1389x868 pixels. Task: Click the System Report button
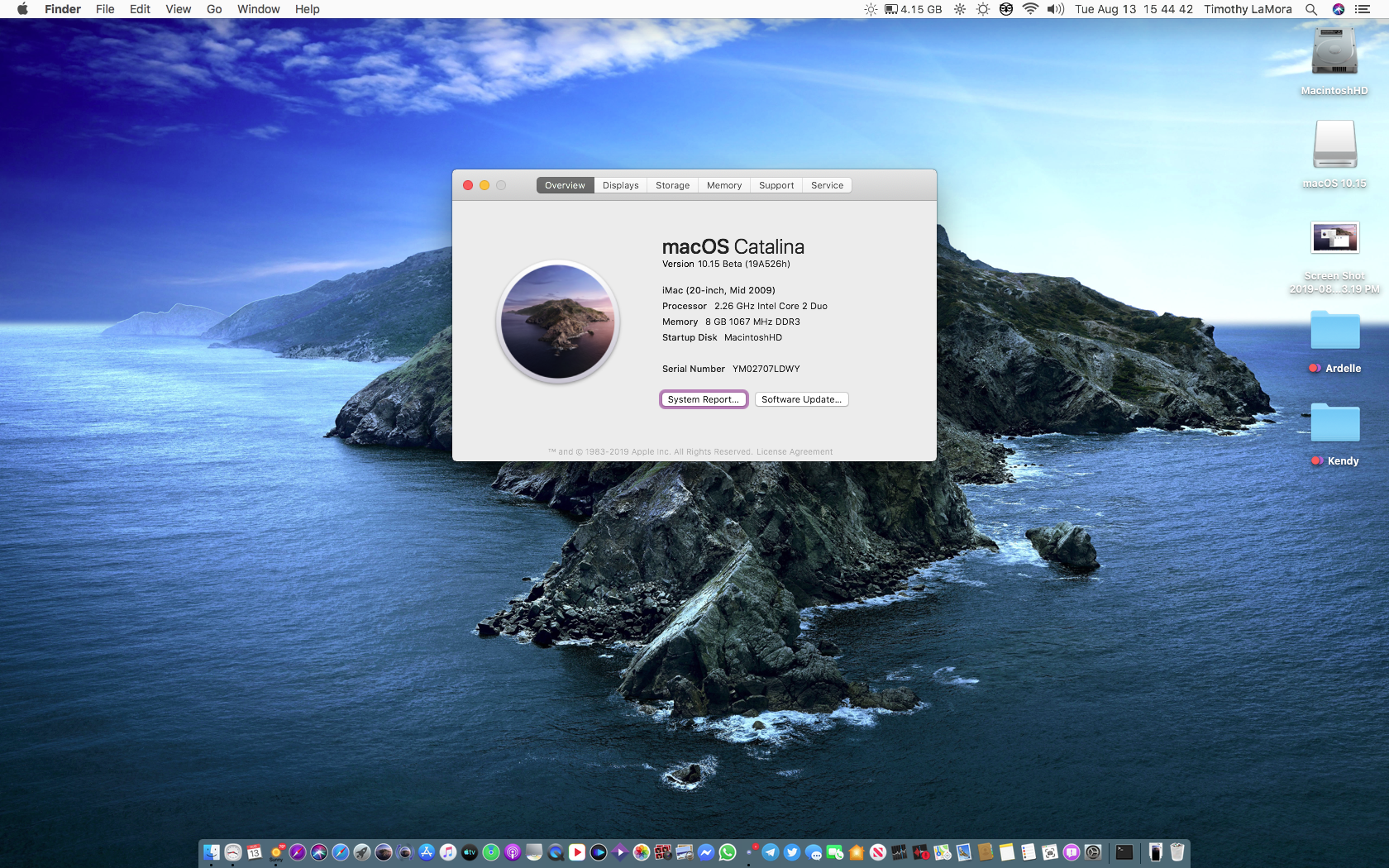tap(704, 399)
